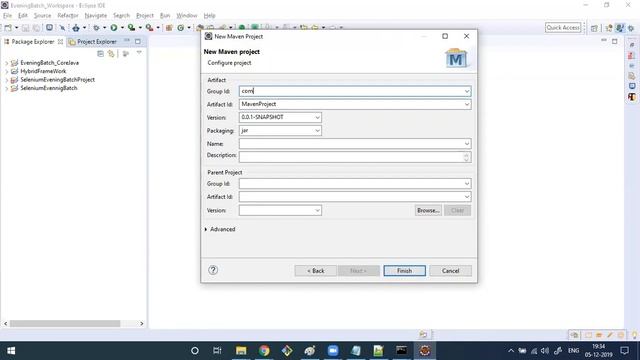Open the dialog help question mark icon
The height and width of the screenshot is (360, 640).
tap(213, 270)
